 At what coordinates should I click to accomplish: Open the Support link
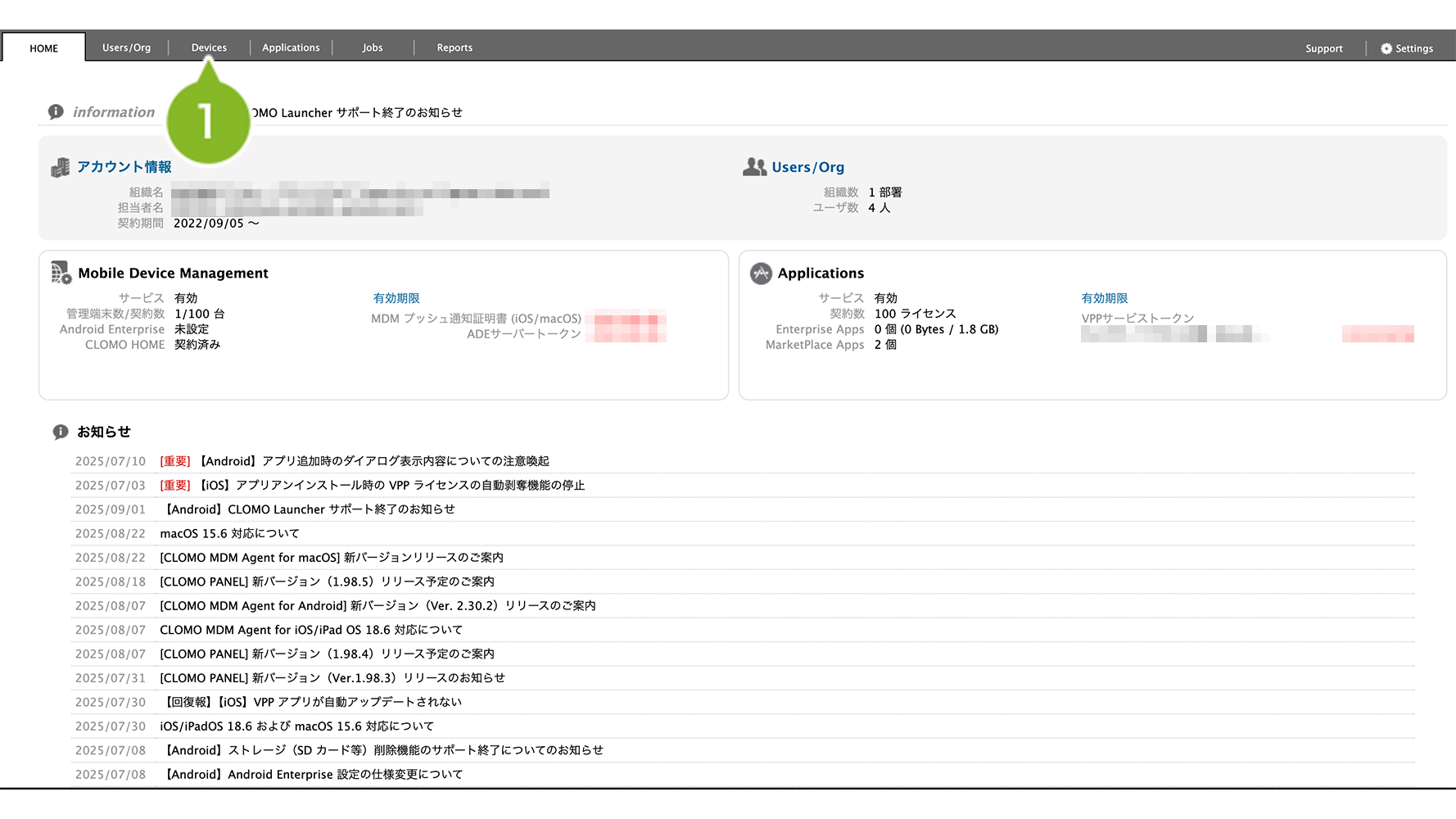point(1323,48)
